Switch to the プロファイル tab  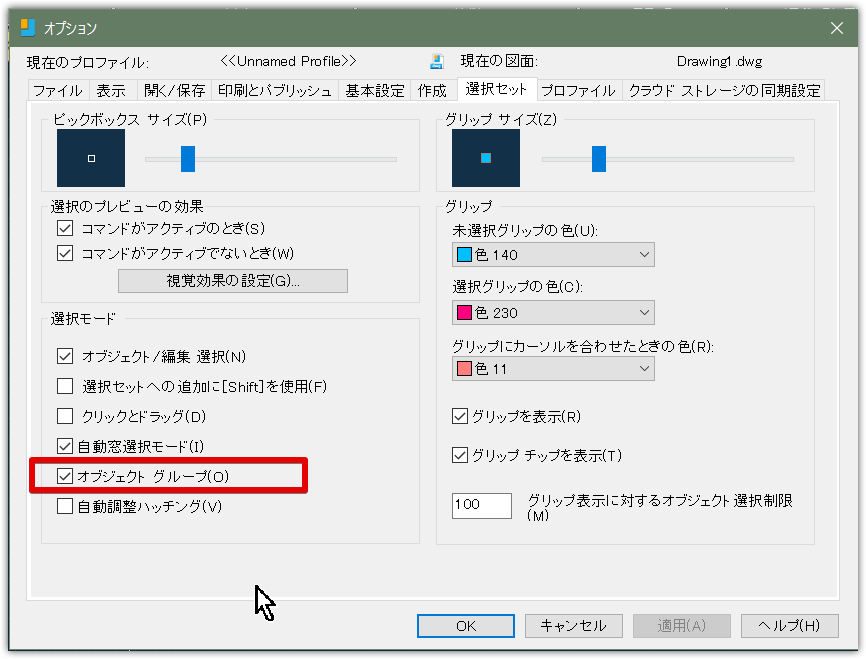578,90
